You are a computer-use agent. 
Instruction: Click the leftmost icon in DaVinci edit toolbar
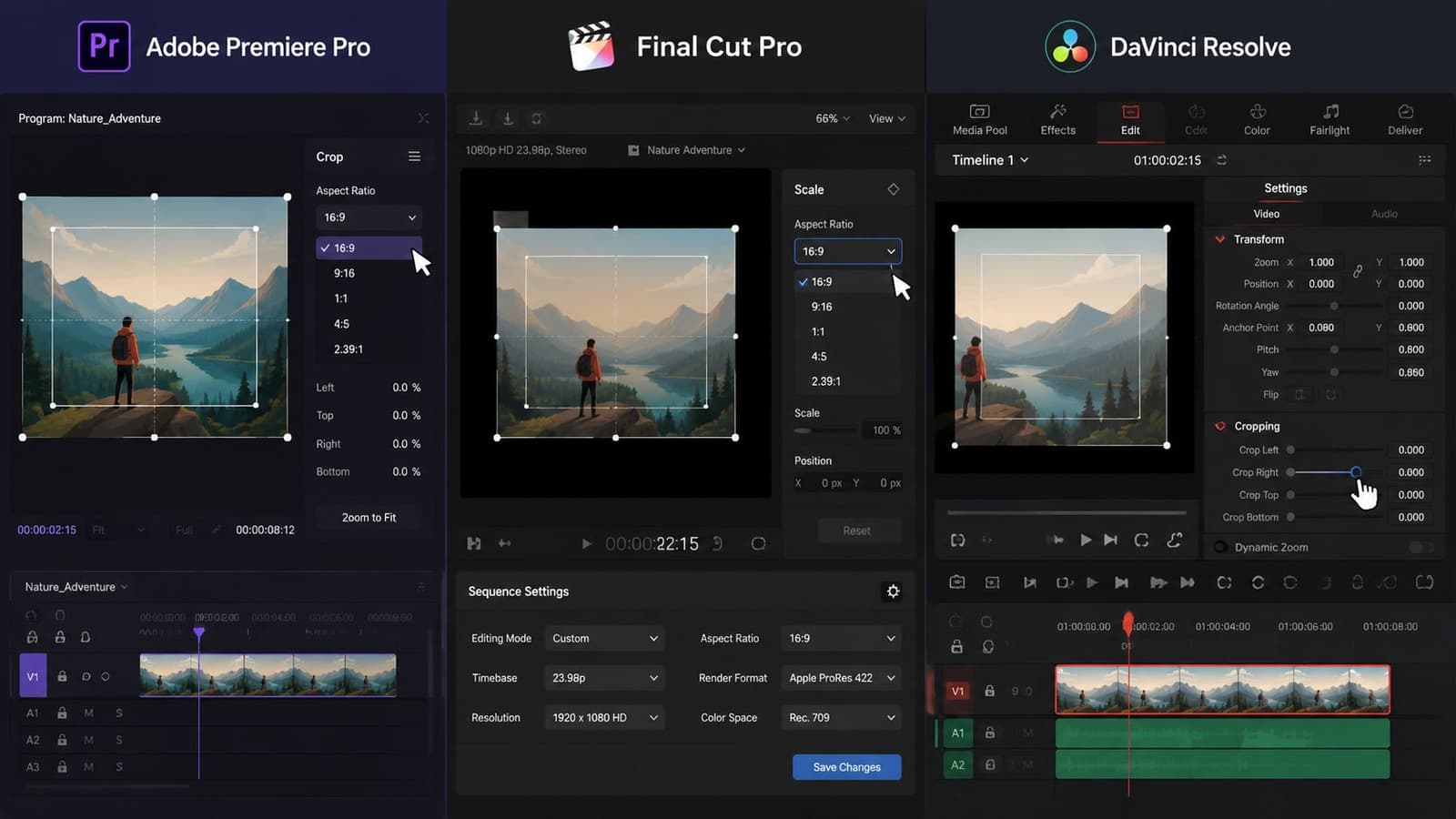[956, 582]
